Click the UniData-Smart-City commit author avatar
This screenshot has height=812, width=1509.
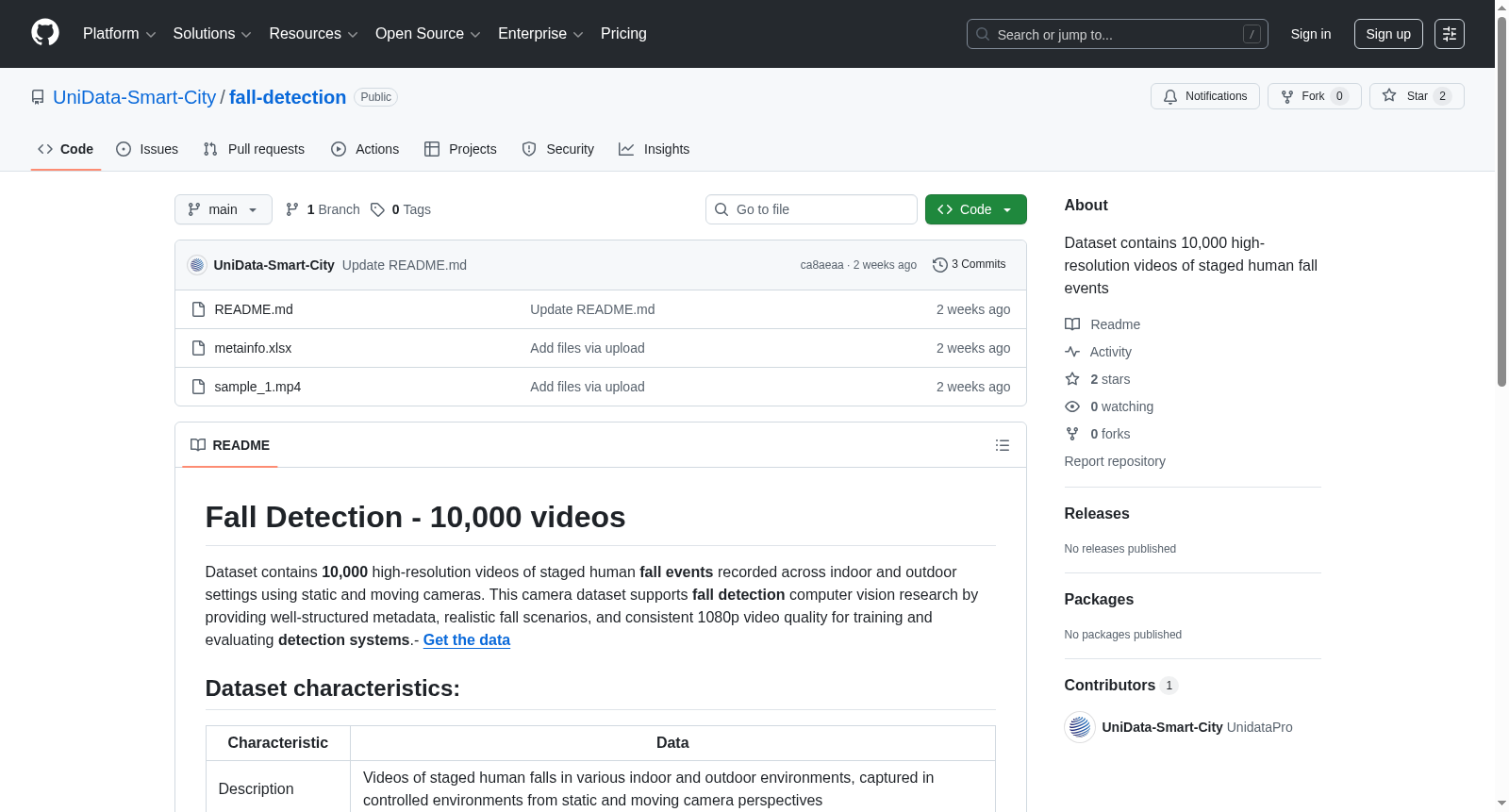click(197, 265)
